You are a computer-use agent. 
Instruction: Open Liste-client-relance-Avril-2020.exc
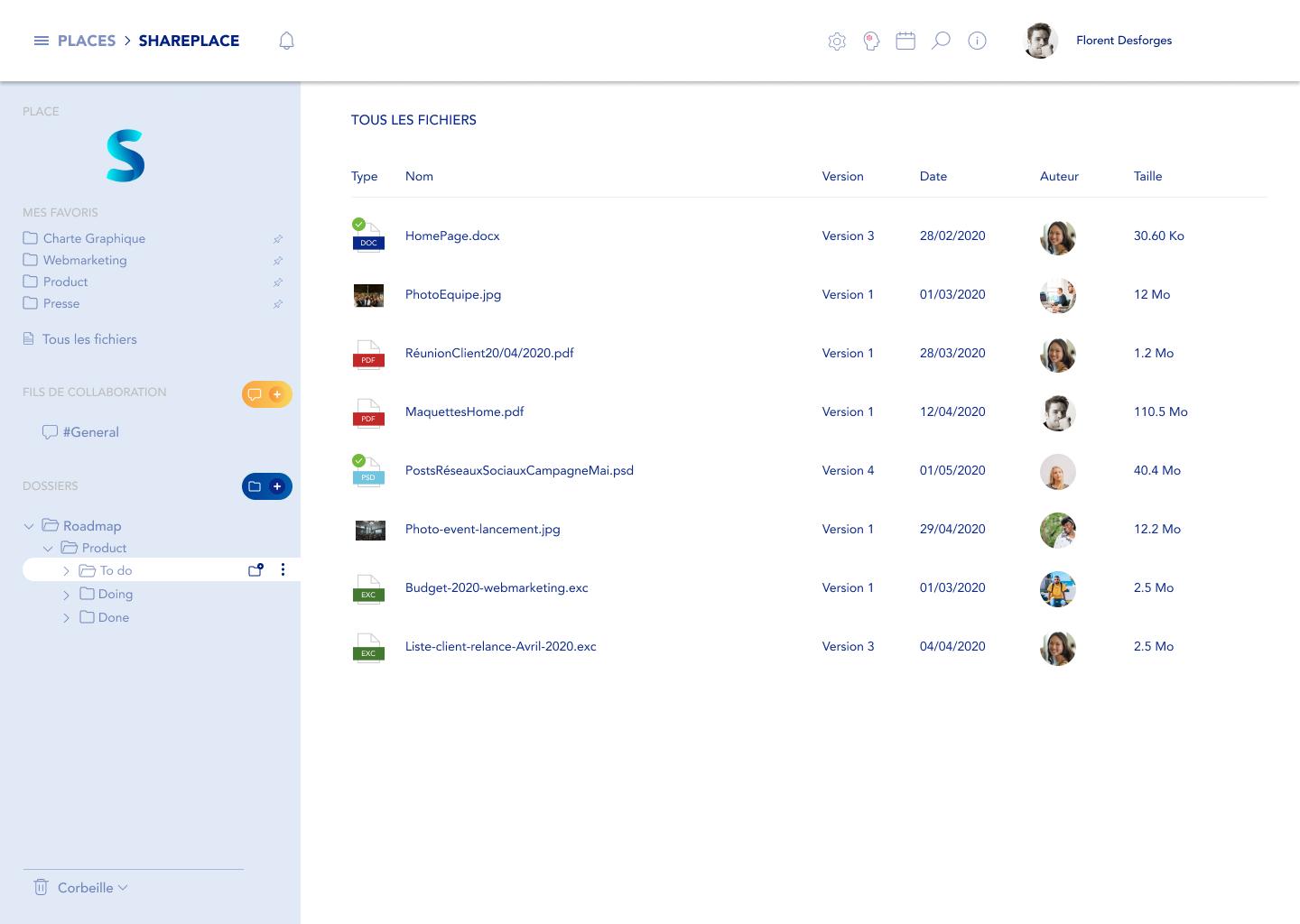coord(501,646)
